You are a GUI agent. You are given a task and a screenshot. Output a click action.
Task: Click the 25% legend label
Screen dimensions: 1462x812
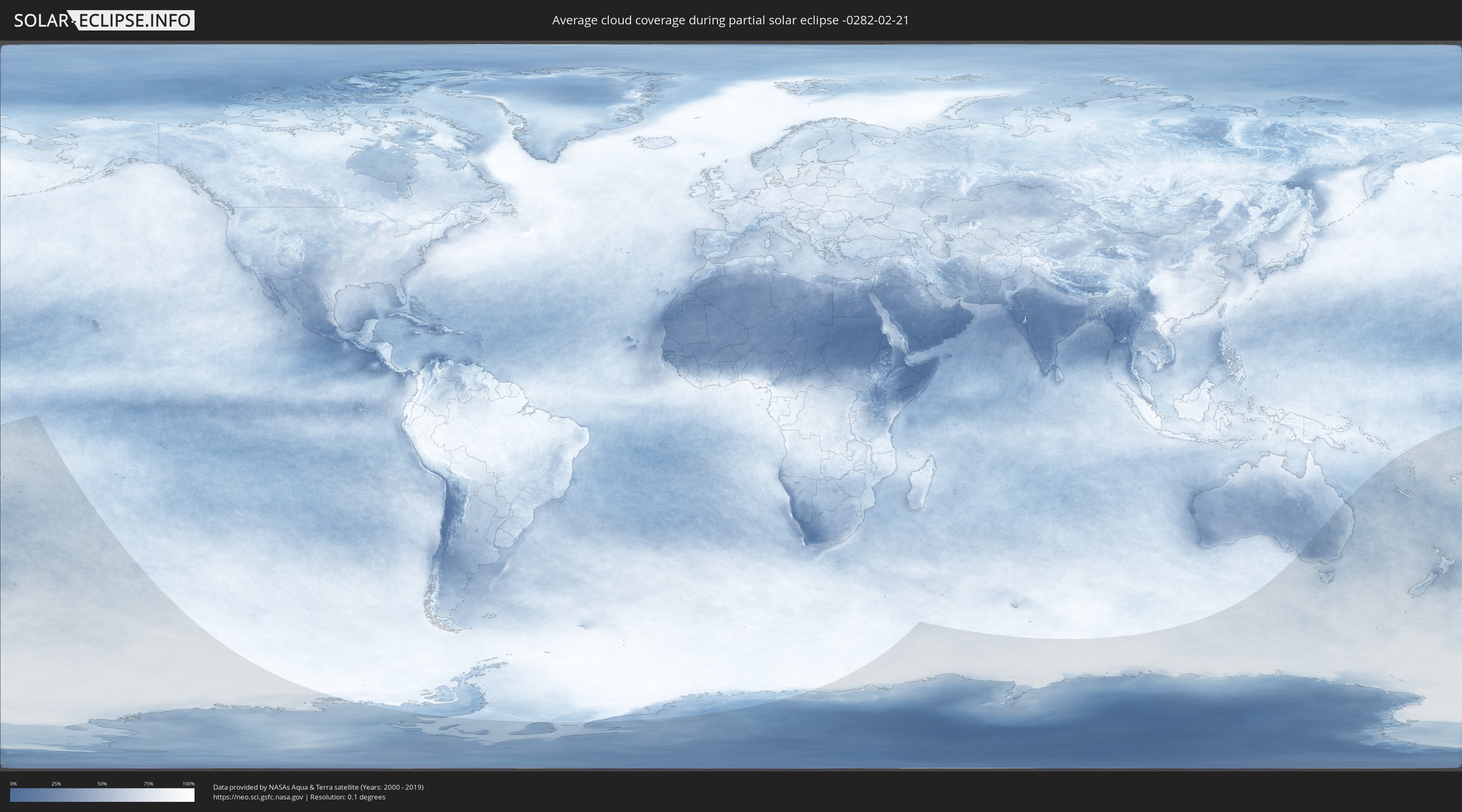point(56,784)
